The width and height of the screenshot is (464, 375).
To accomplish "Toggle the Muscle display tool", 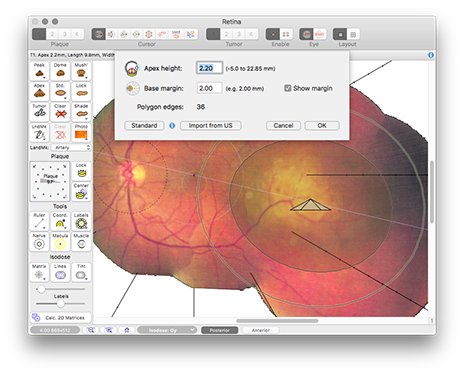I will point(81,242).
